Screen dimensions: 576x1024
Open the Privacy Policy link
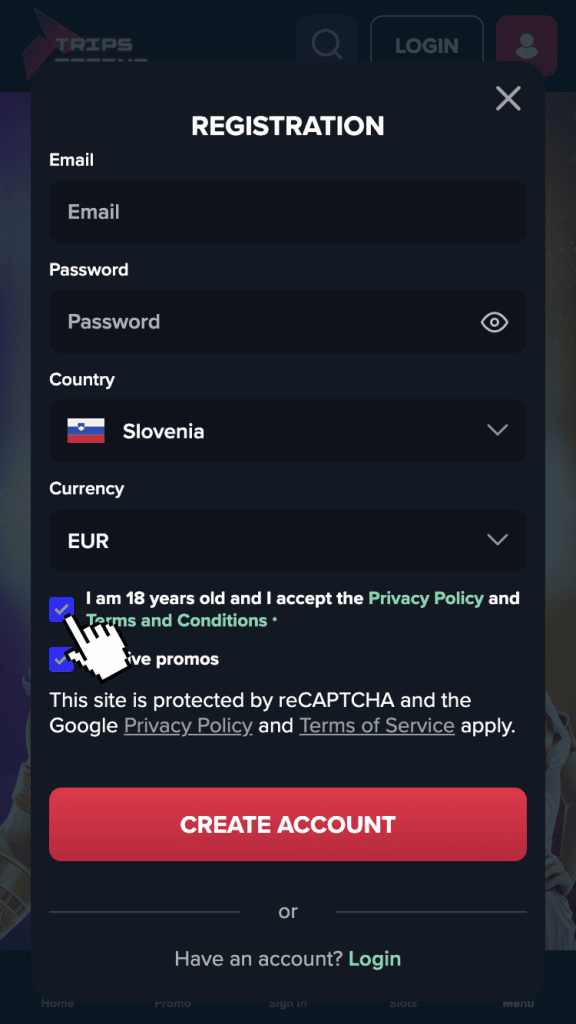(x=426, y=598)
